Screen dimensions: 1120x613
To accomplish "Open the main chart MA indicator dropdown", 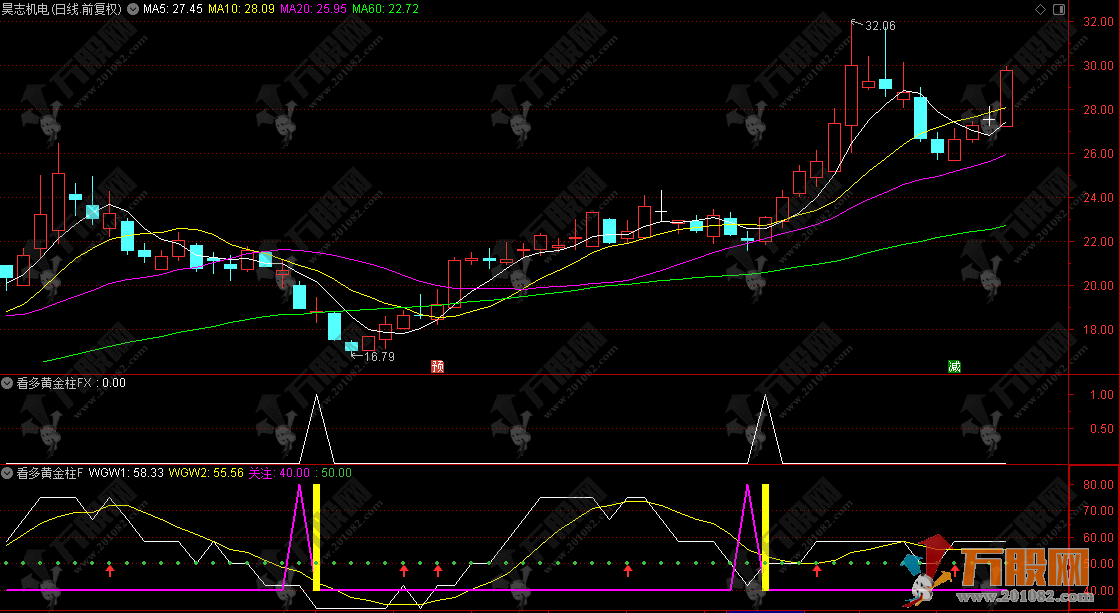I will [135, 9].
